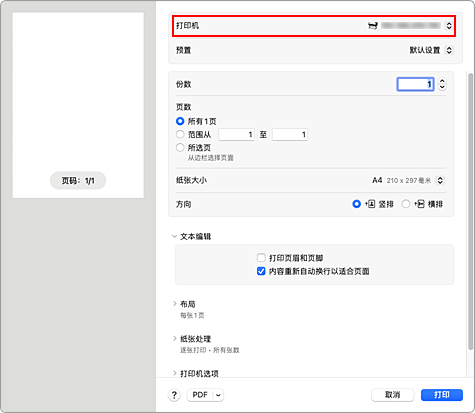The image size is (475, 413).
Task: Open the paper size A4 dropdown
Action: 440,180
